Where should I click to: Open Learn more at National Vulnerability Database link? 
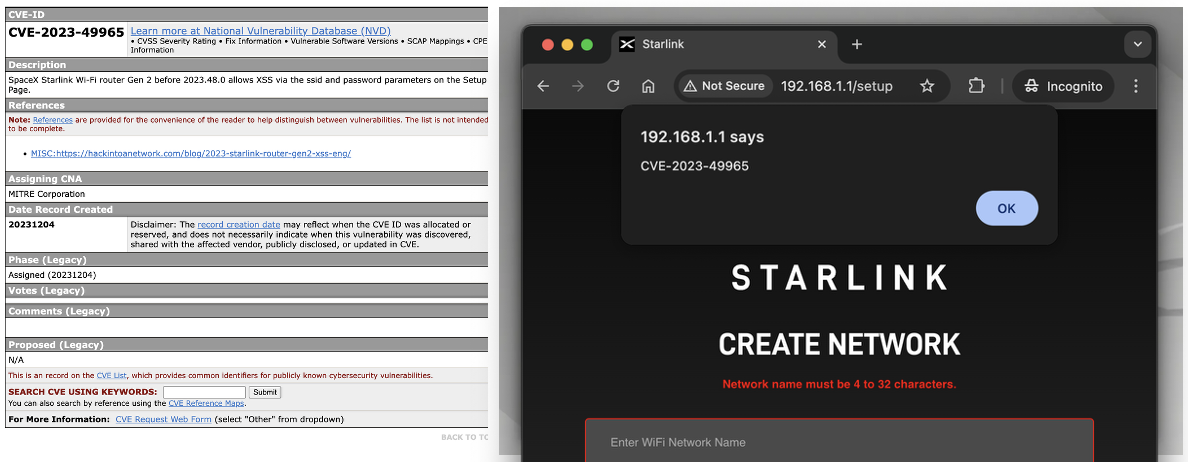pos(260,31)
